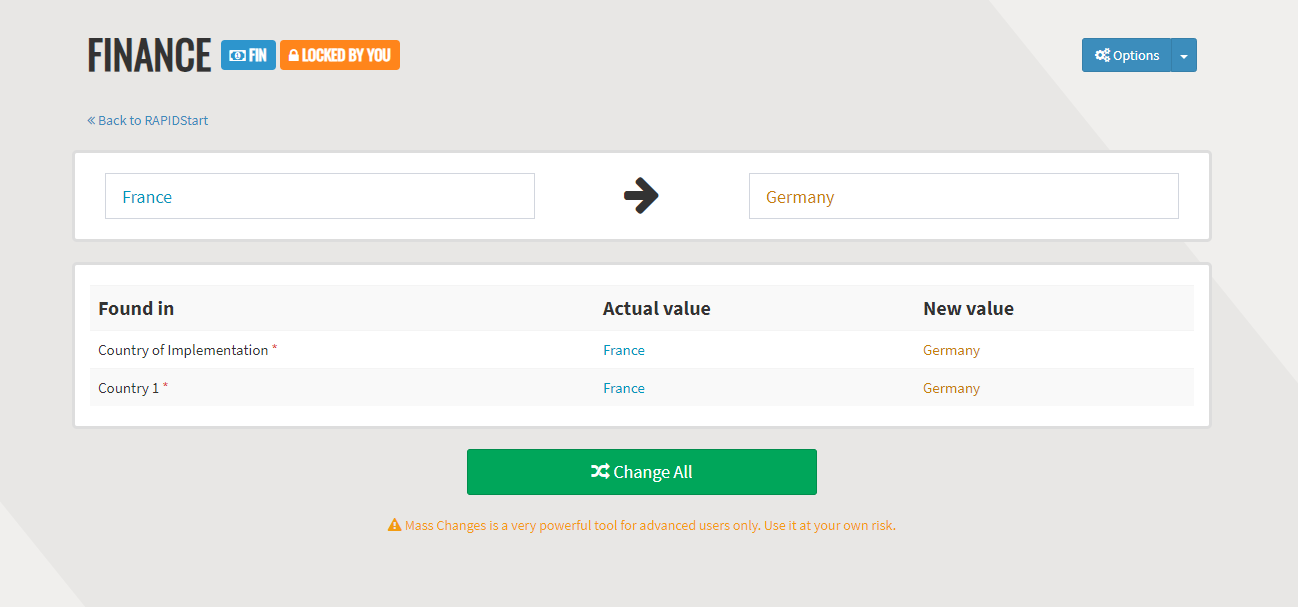Click the money icon in the FIN badge
This screenshot has width=1298, height=607.
click(x=237, y=56)
